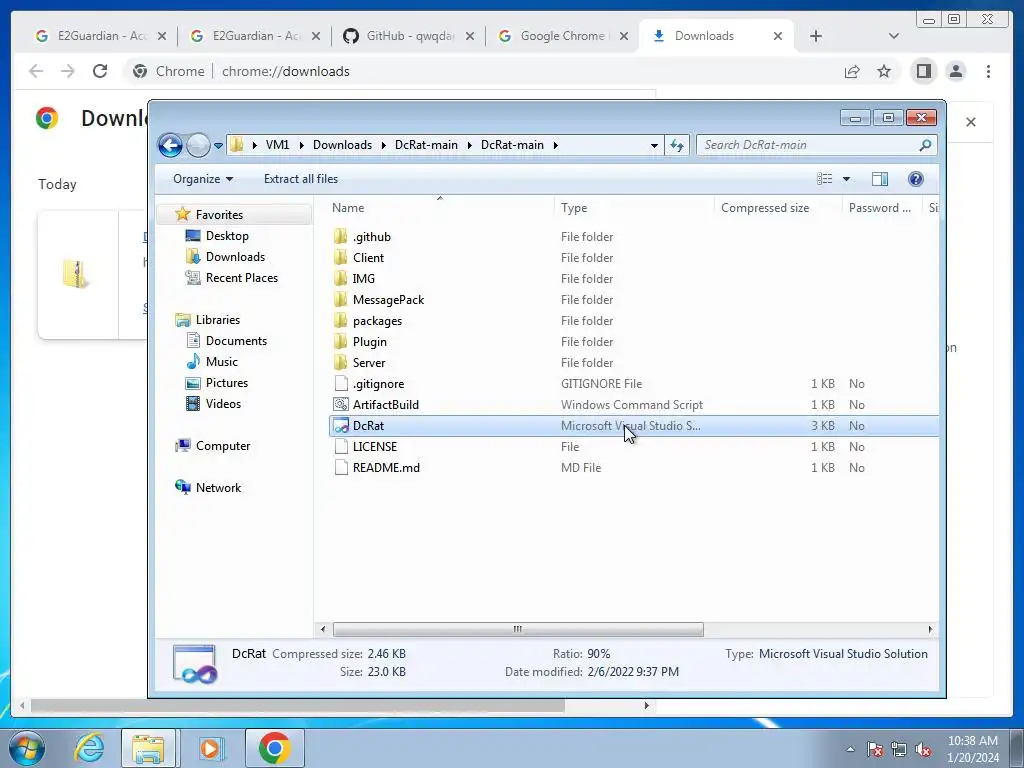Open Windows Start button
This screenshot has height=768, width=1024.
click(26, 748)
